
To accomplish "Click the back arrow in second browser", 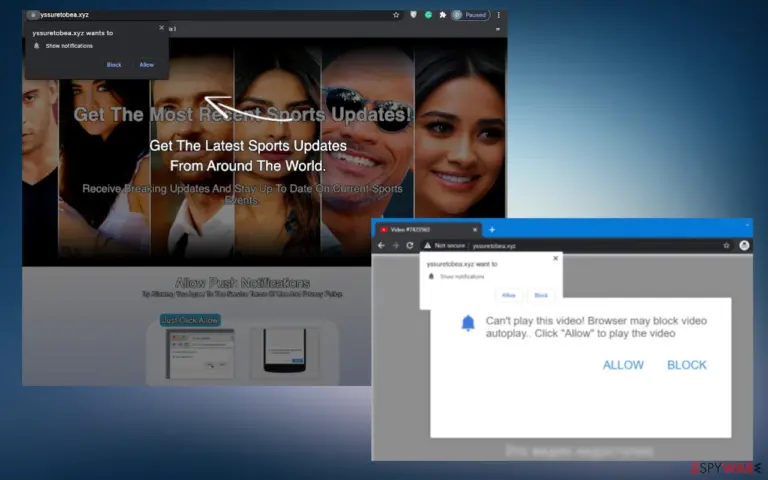I will pyautogui.click(x=382, y=245).
